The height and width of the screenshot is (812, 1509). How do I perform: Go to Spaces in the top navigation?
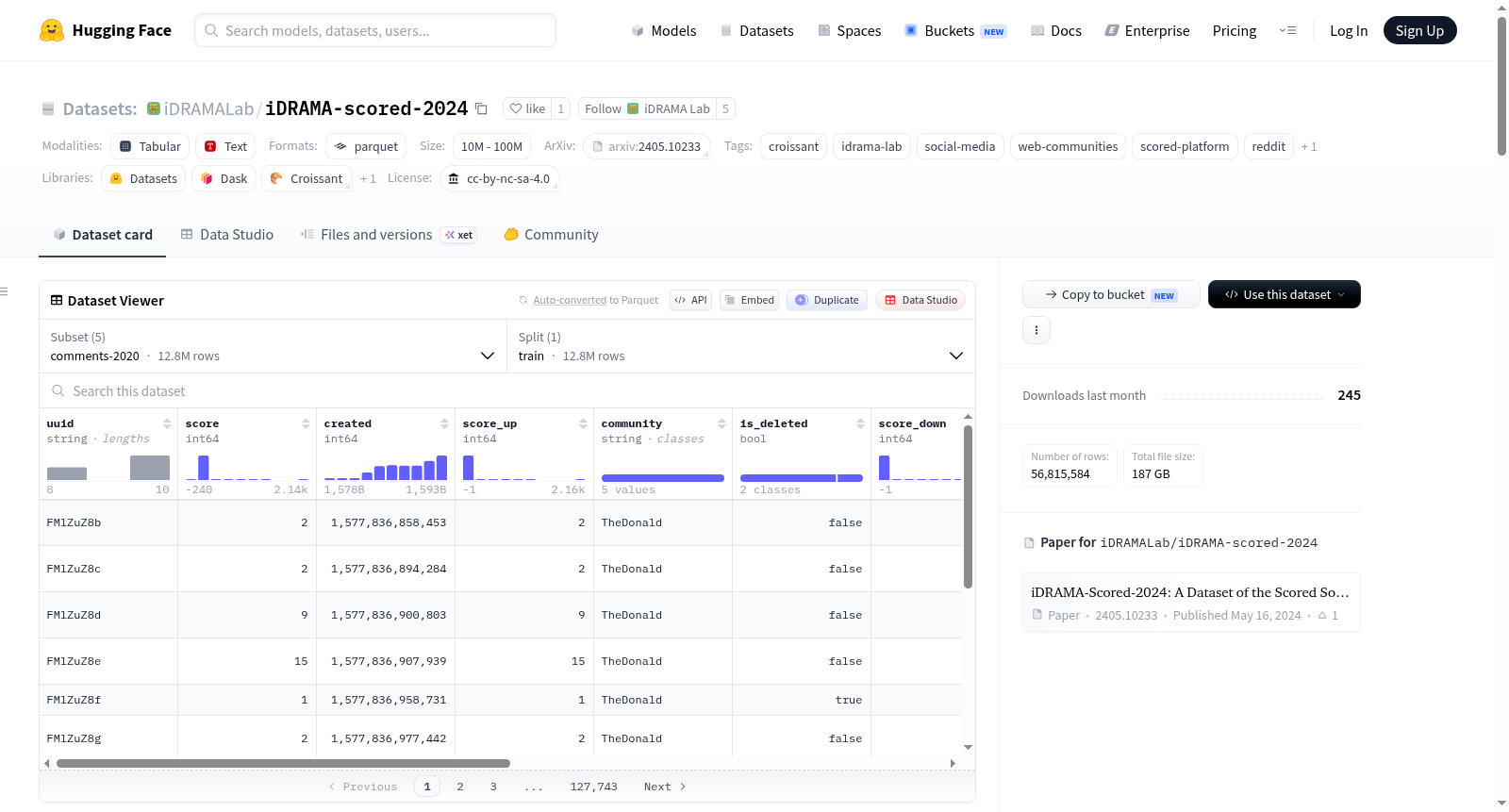tap(850, 30)
